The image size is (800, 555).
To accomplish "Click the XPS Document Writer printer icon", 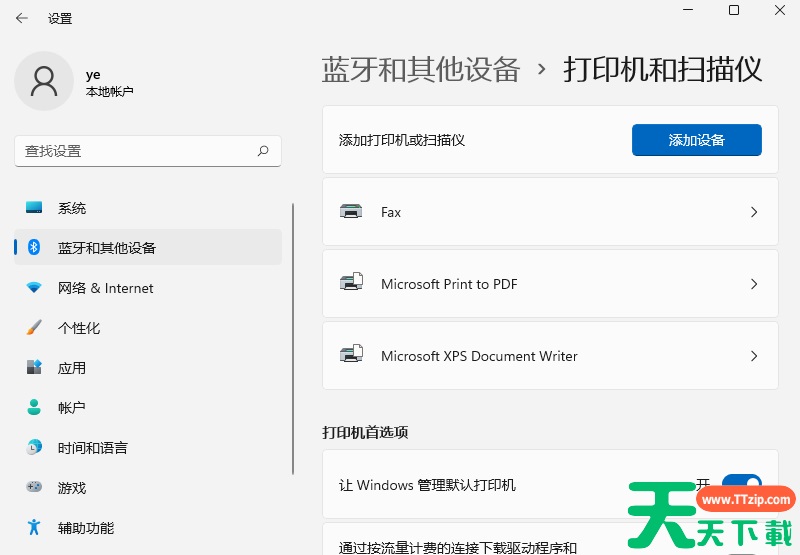I will (x=351, y=354).
